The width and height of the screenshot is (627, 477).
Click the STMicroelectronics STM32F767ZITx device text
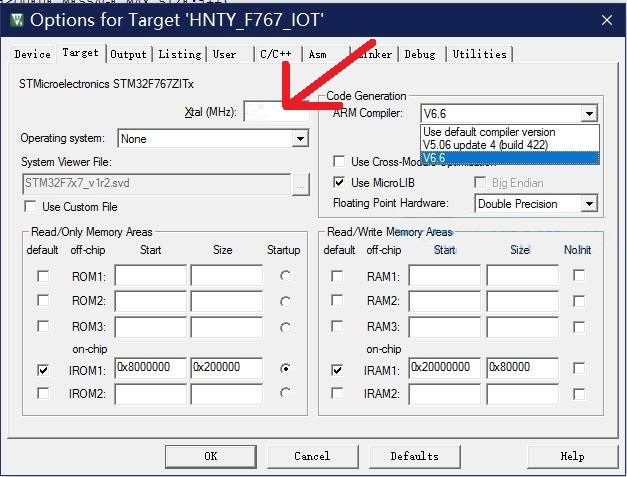[106, 84]
